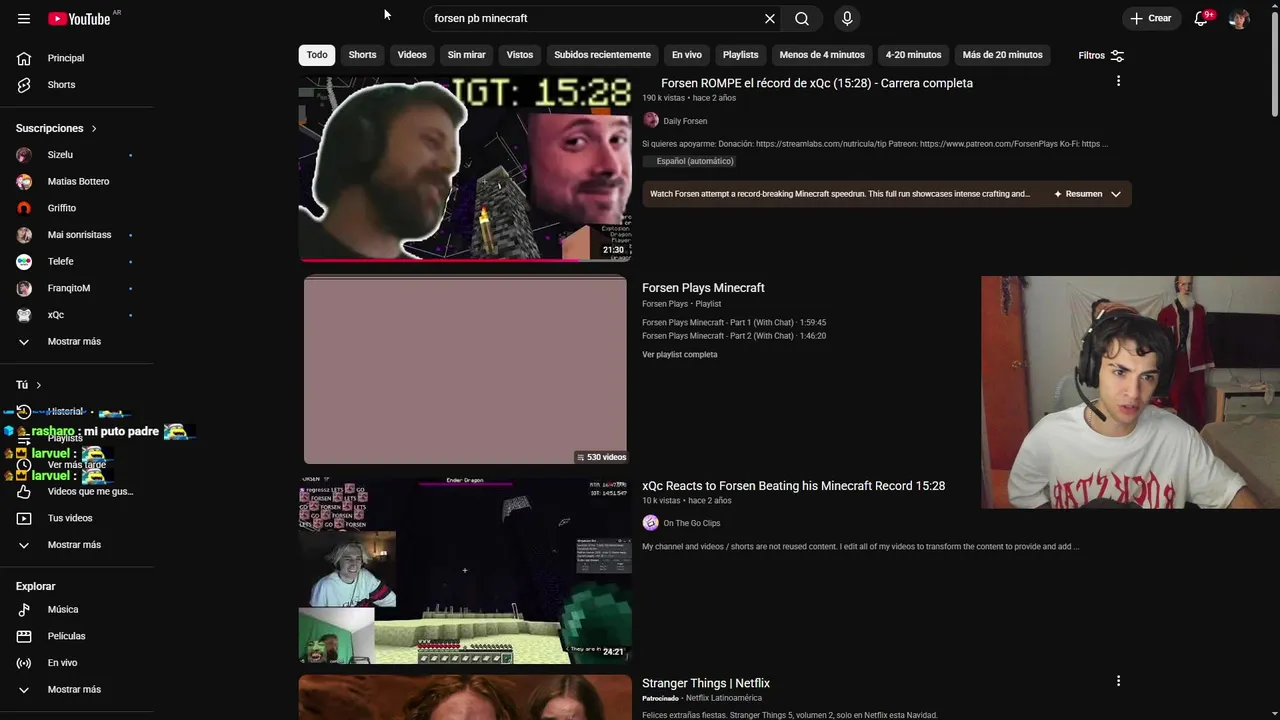Open more options for Stranger Things ad
The width and height of the screenshot is (1280, 720).
pos(1118,681)
